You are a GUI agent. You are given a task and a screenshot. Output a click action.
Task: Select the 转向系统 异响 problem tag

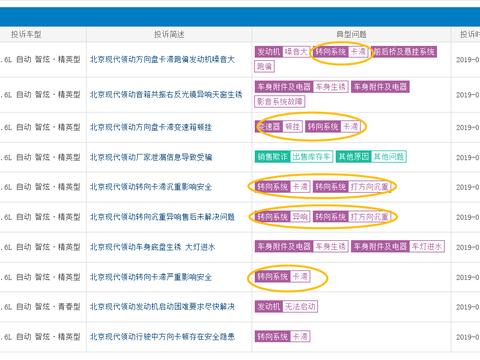point(283,217)
